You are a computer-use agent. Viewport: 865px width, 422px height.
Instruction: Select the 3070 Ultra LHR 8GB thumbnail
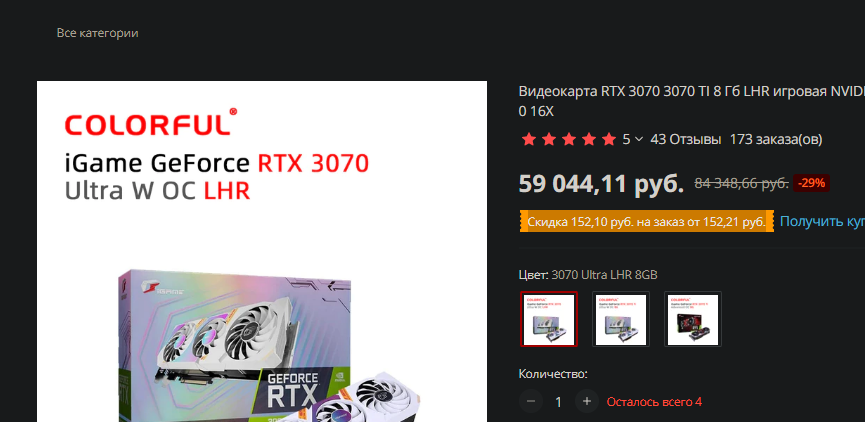click(549, 319)
